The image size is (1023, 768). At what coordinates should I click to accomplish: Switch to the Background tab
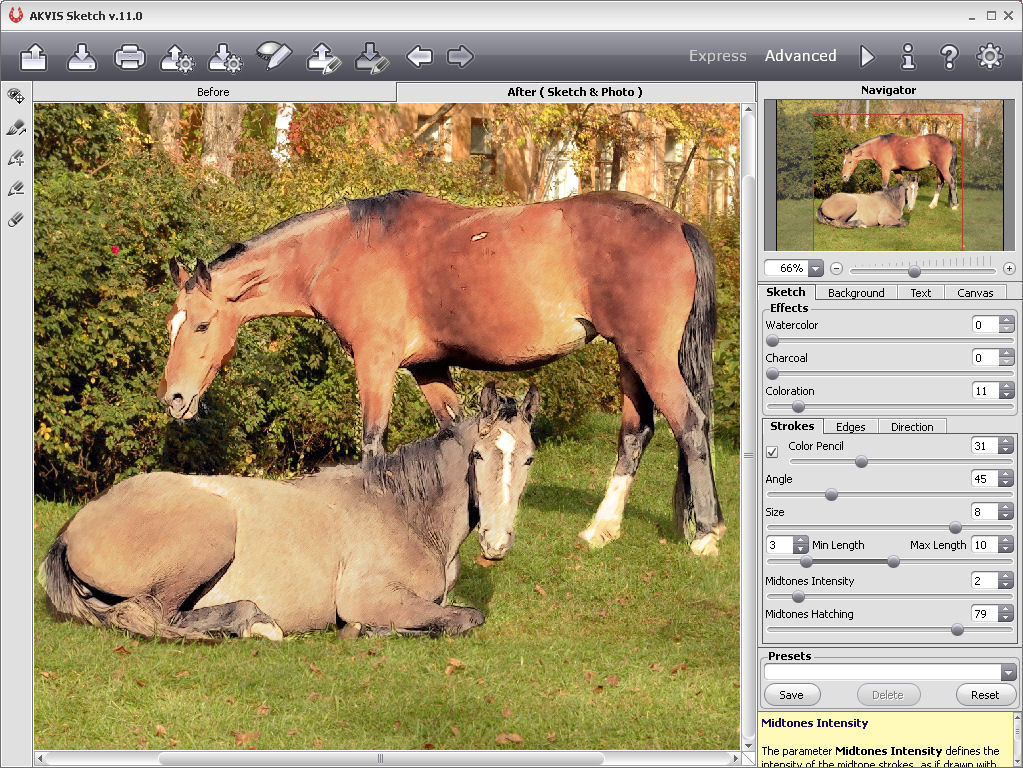855,293
